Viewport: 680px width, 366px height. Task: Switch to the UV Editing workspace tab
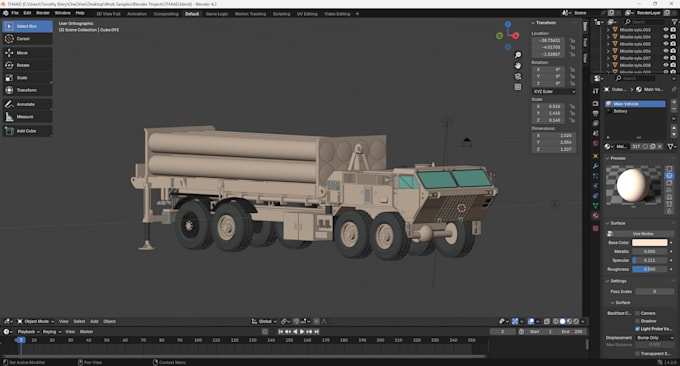pyautogui.click(x=307, y=14)
